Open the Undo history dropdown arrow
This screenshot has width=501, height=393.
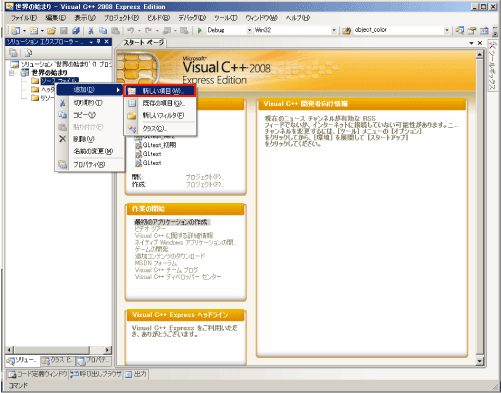(x=139, y=31)
